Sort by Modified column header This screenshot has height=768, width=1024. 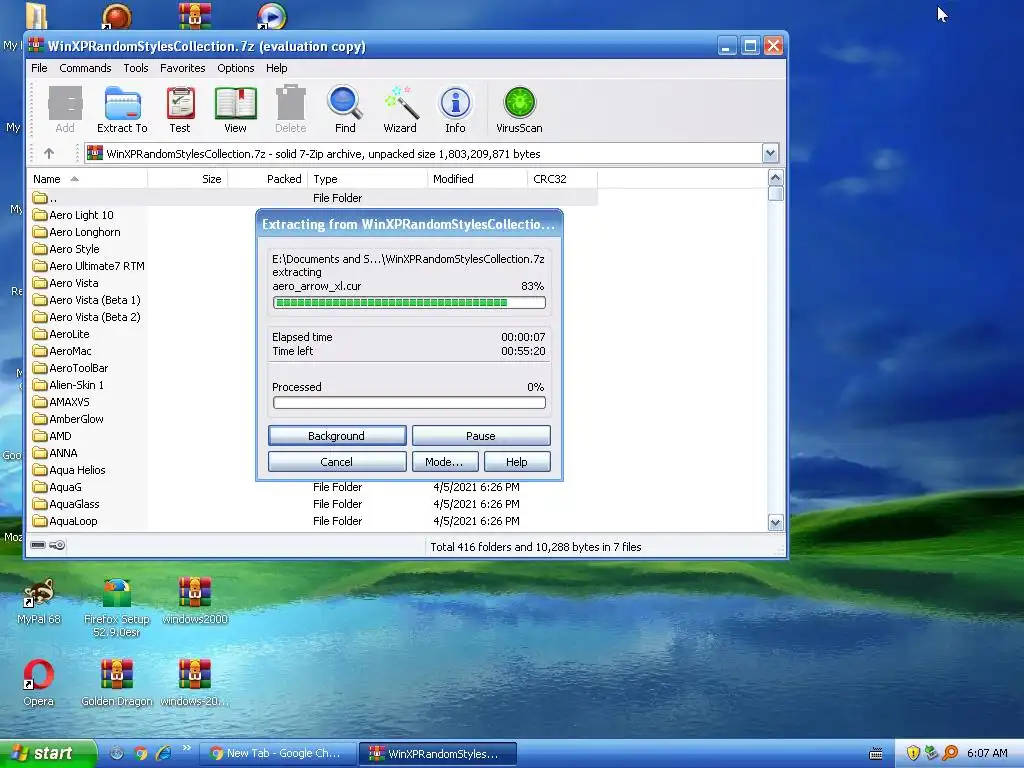(477, 179)
